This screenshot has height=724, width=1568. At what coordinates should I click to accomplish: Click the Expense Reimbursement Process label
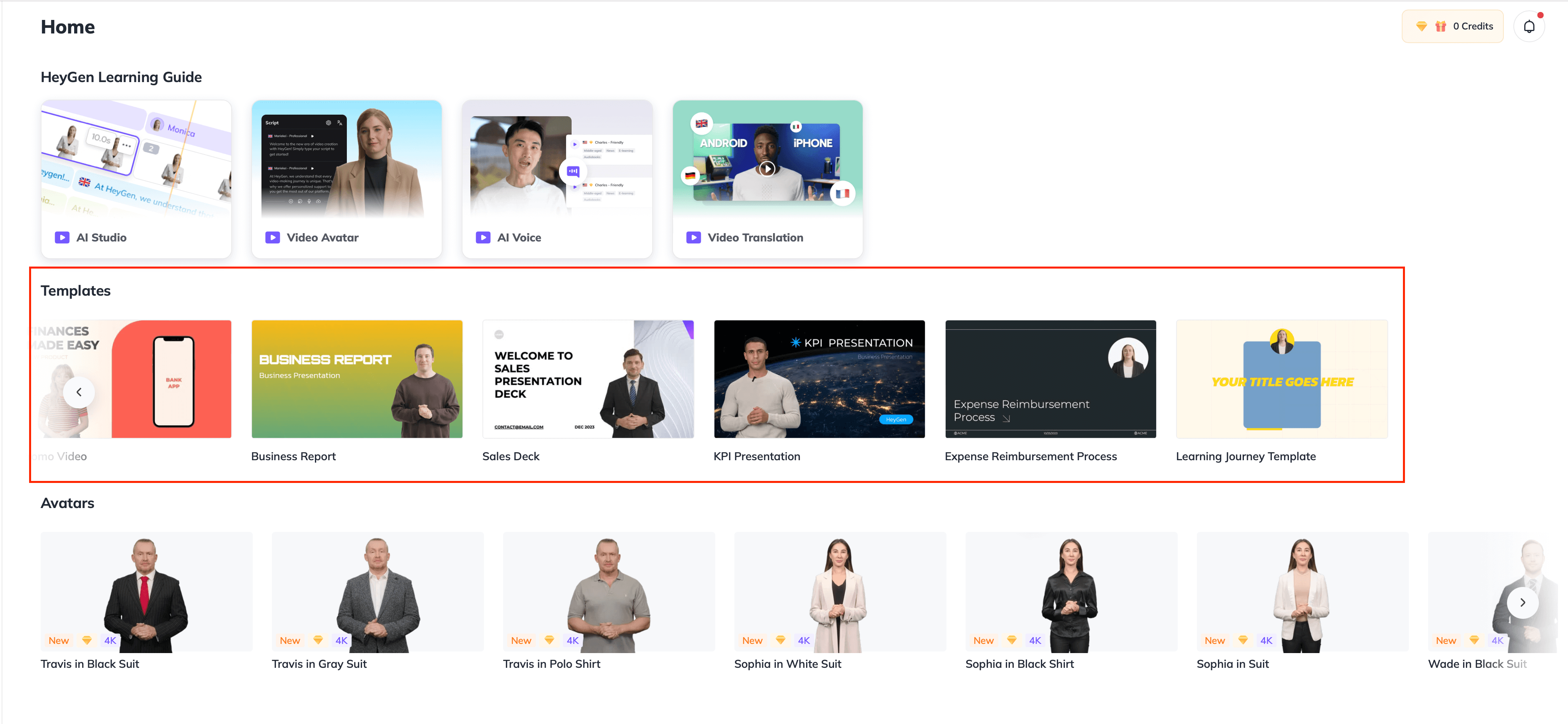point(1031,456)
